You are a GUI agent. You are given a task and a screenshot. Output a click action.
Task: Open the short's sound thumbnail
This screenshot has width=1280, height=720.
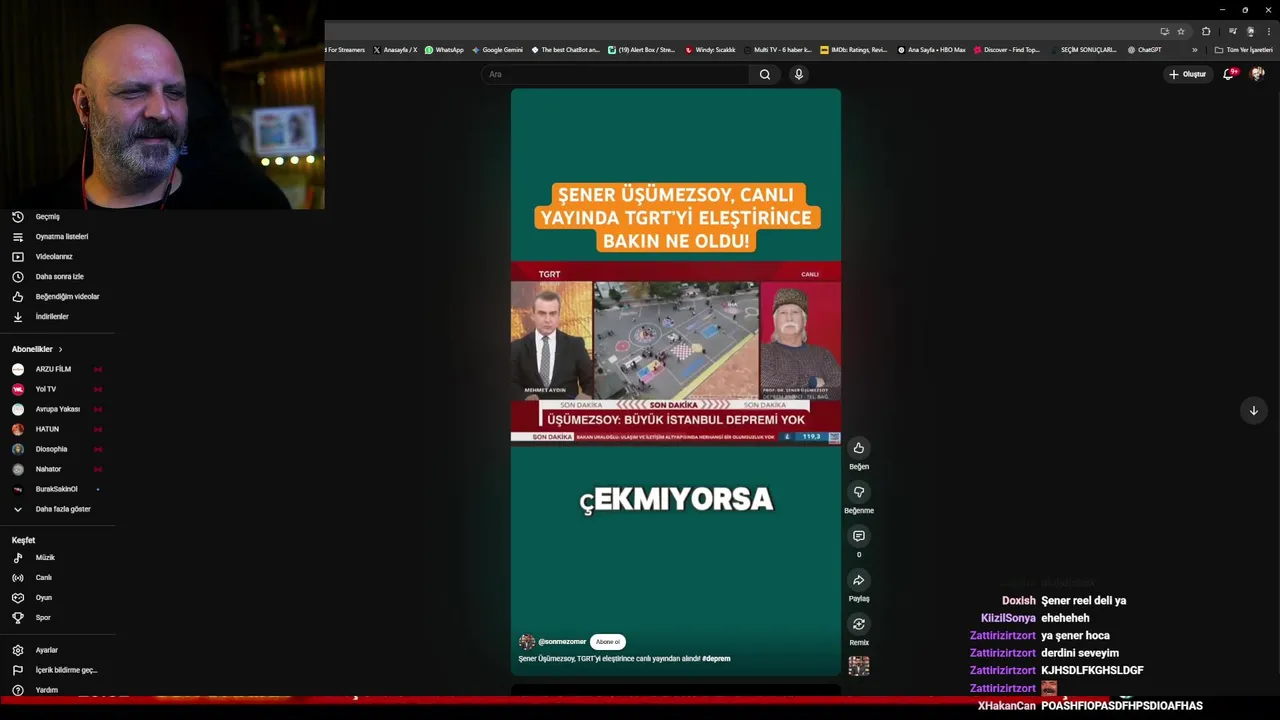click(858, 666)
